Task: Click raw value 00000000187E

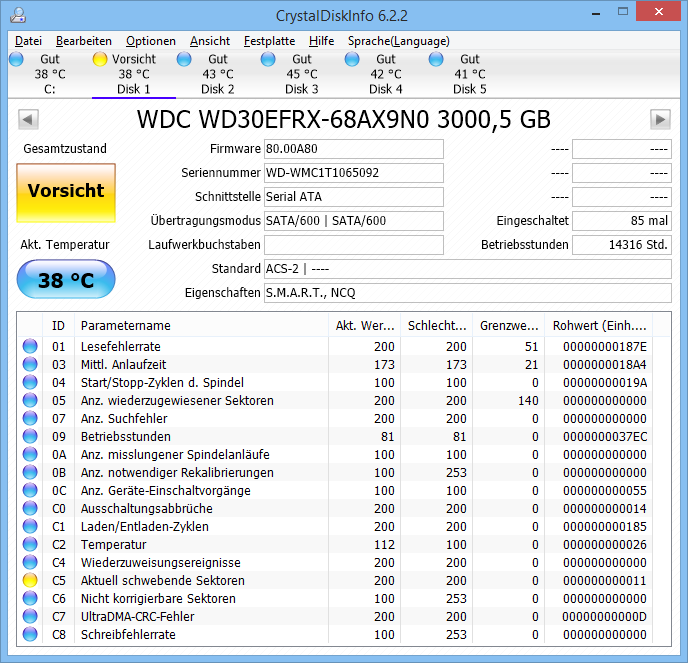Action: (x=605, y=347)
